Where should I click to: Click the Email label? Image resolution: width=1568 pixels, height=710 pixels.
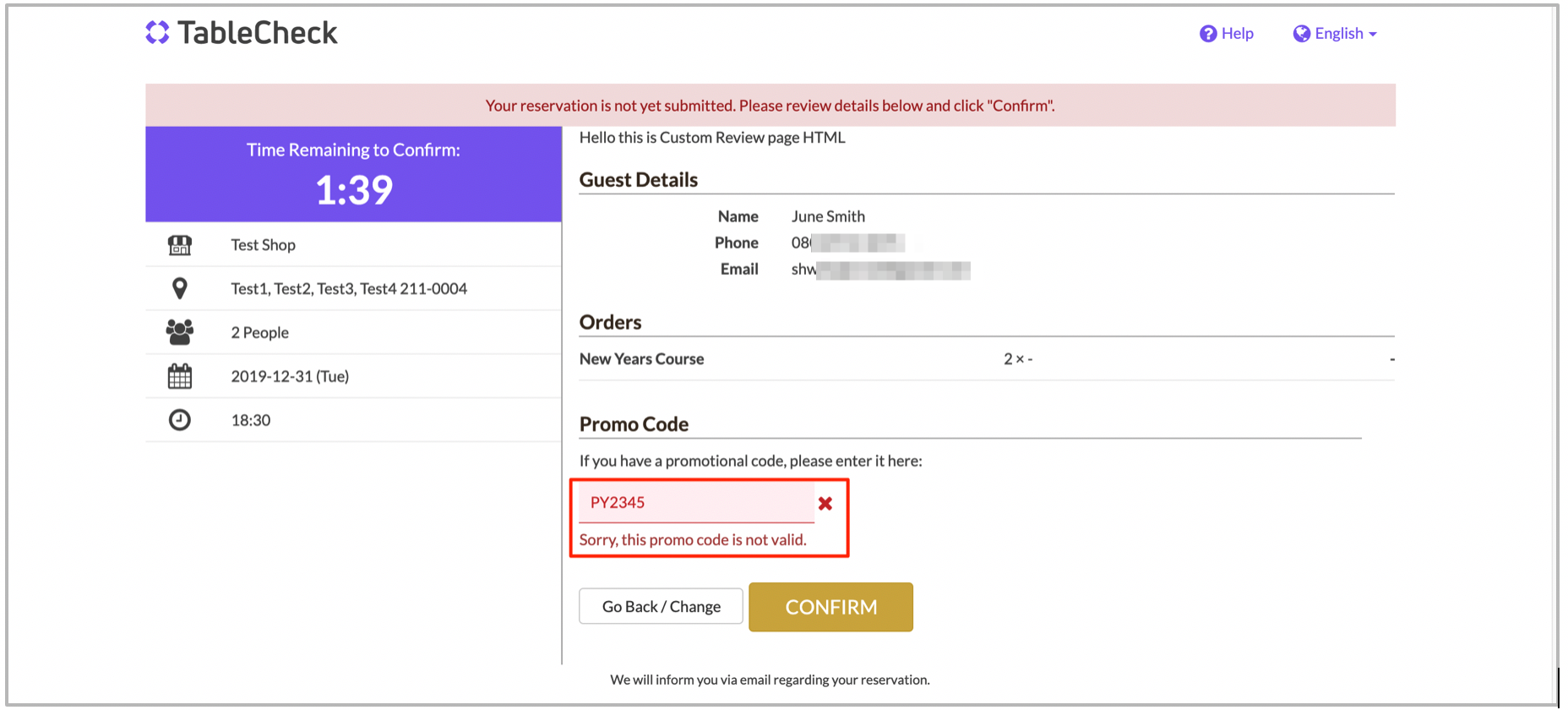click(739, 270)
